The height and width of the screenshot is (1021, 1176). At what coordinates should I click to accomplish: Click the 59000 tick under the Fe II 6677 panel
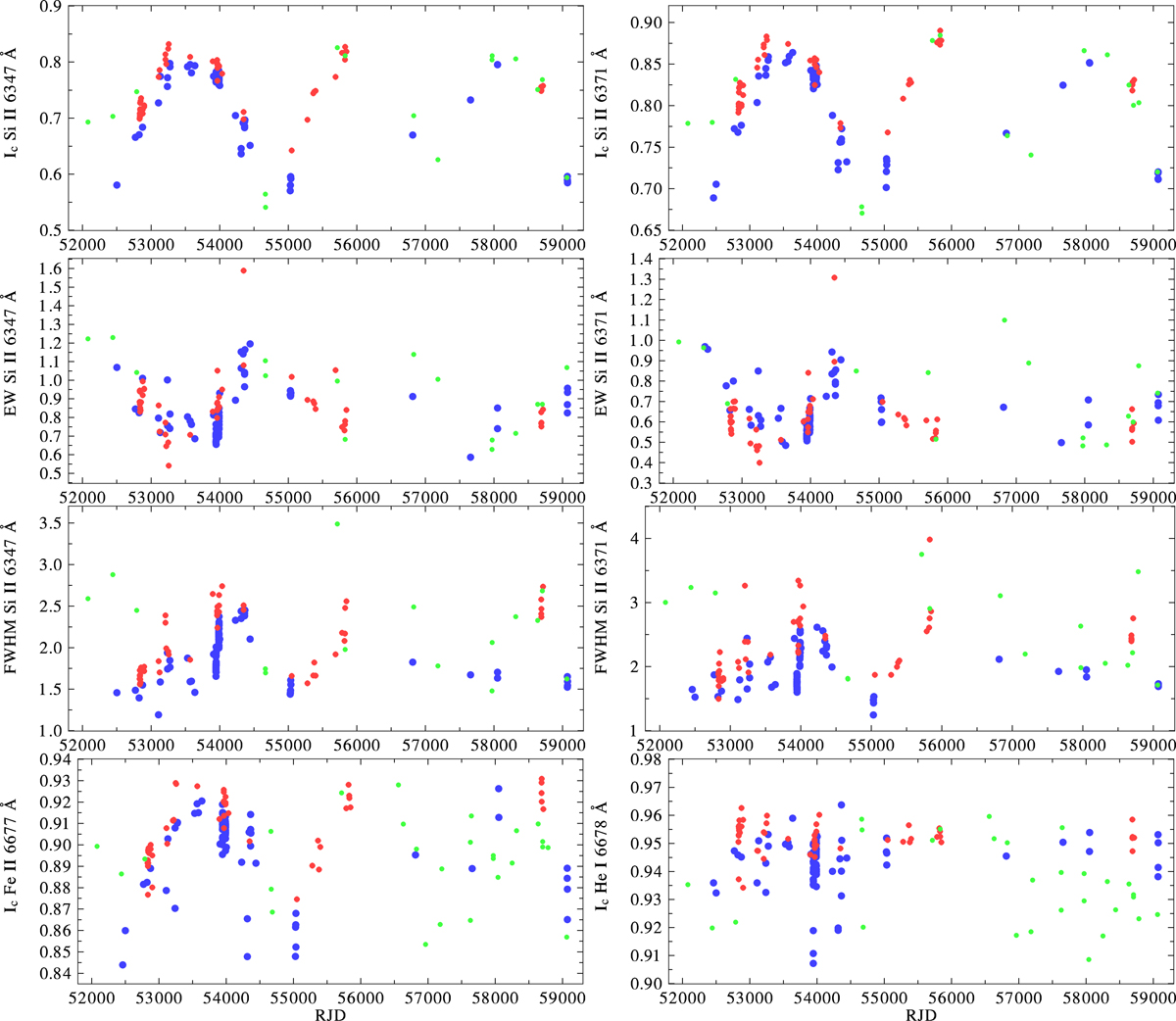pos(562,996)
